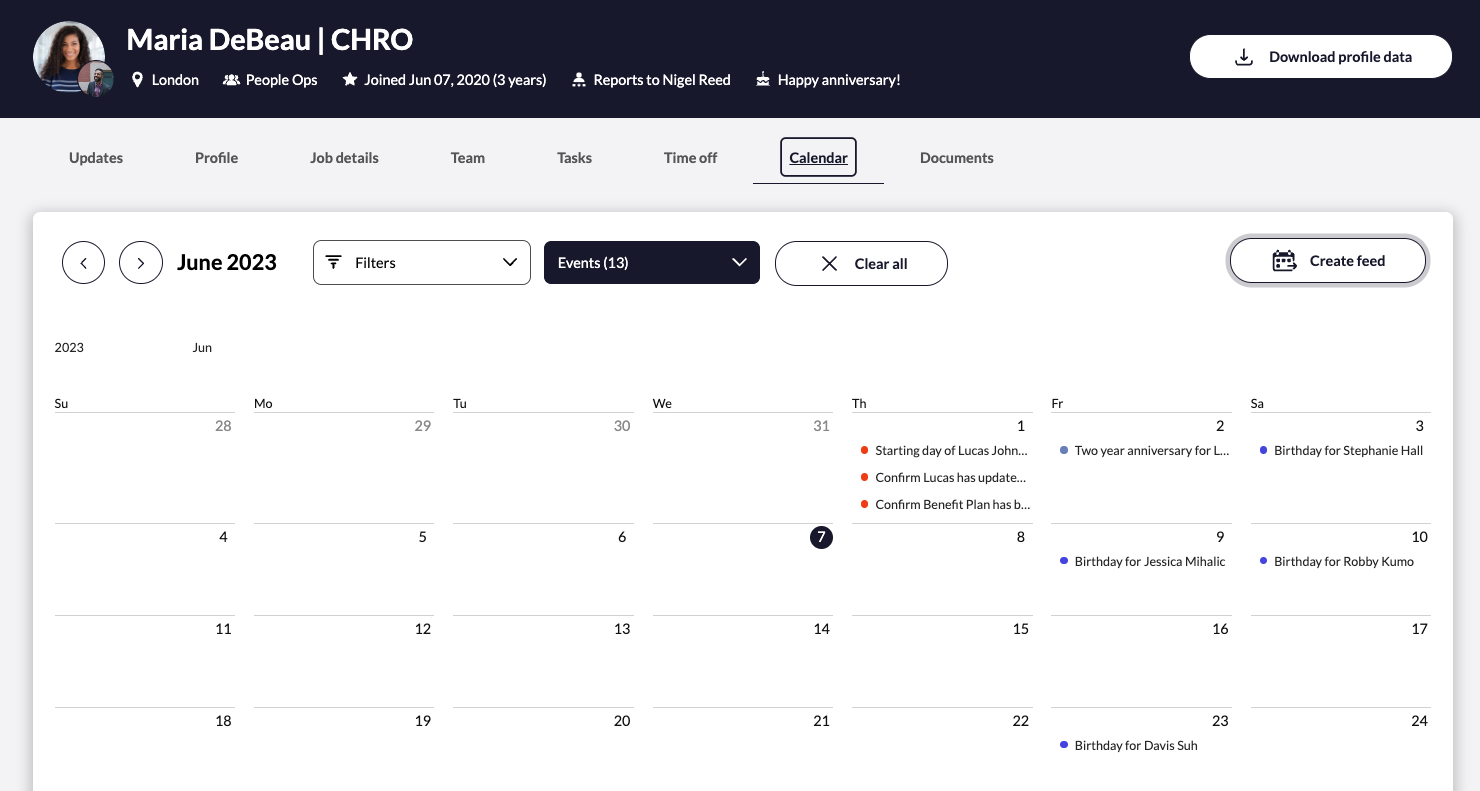Advance to next month with right arrow
Screen dimensions: 1480x791
(141, 263)
